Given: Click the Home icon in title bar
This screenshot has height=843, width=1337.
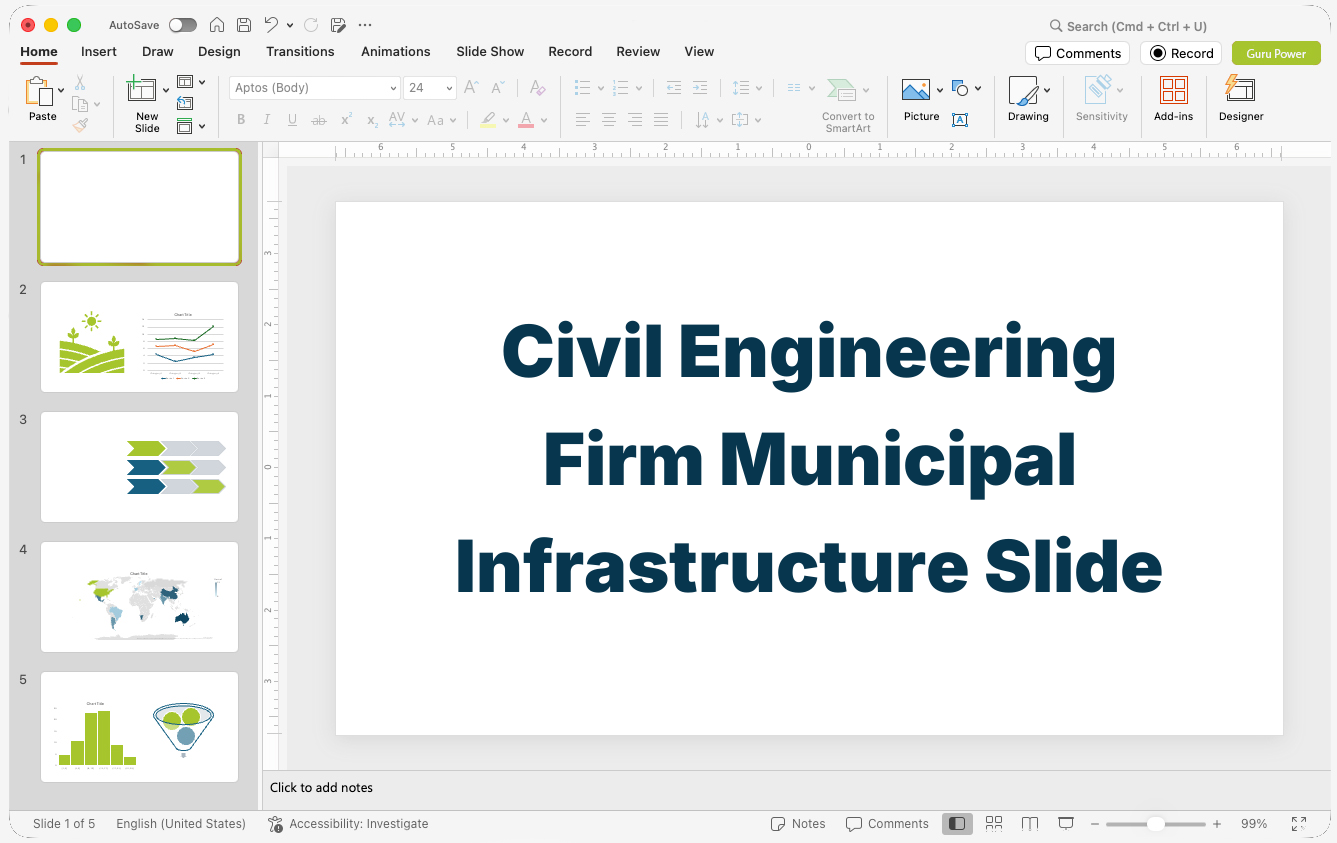Looking at the screenshot, I should tap(216, 25).
